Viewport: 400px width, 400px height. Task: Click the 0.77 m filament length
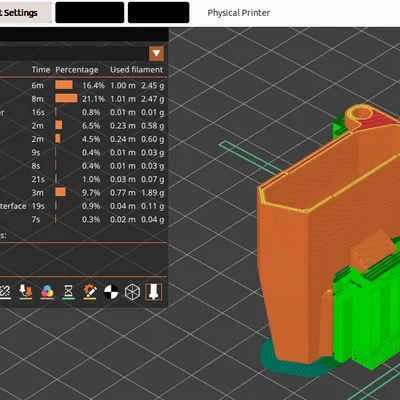[x=123, y=193]
